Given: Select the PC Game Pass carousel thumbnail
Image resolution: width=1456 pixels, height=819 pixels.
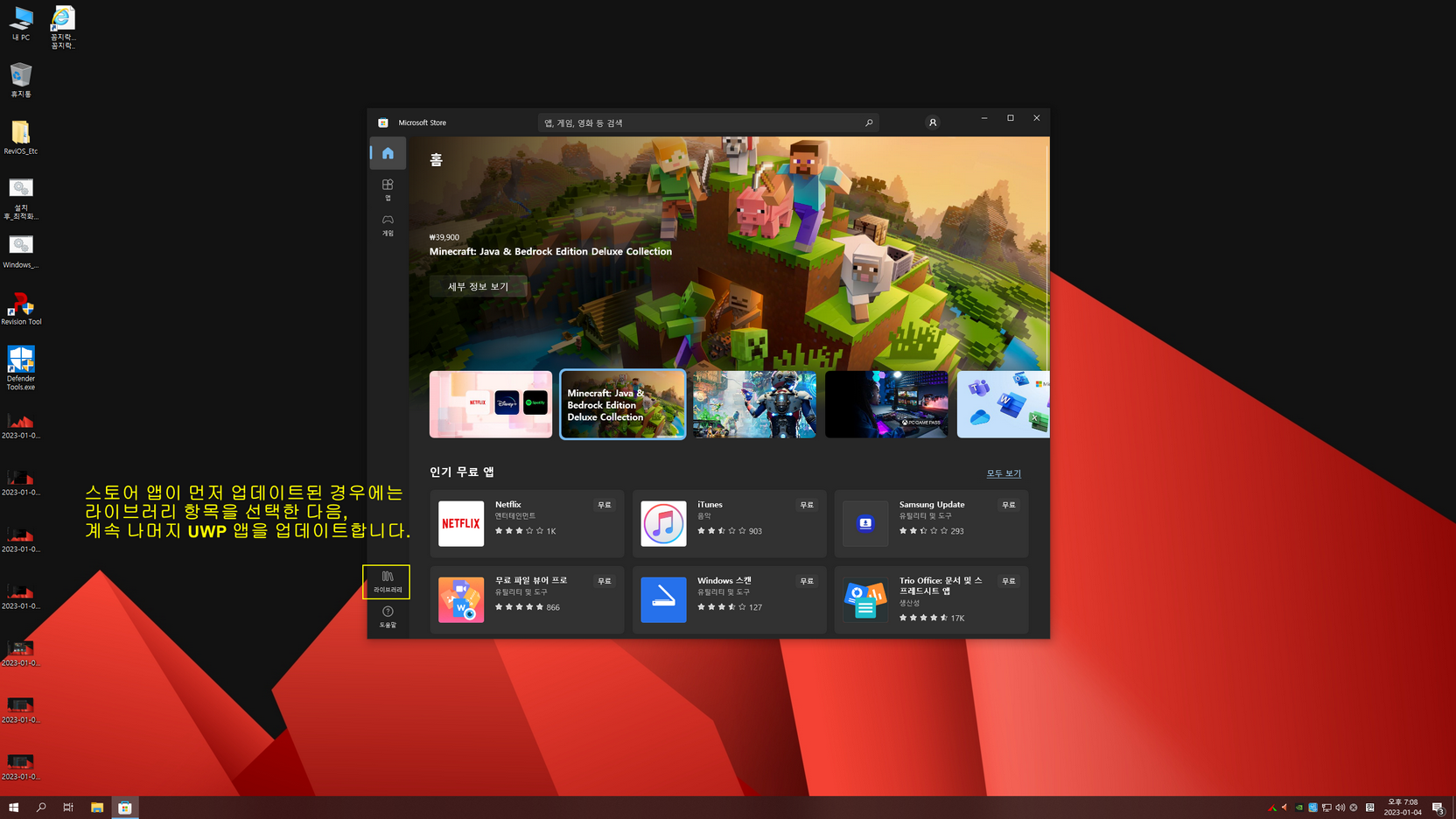Looking at the screenshot, I should (x=886, y=404).
